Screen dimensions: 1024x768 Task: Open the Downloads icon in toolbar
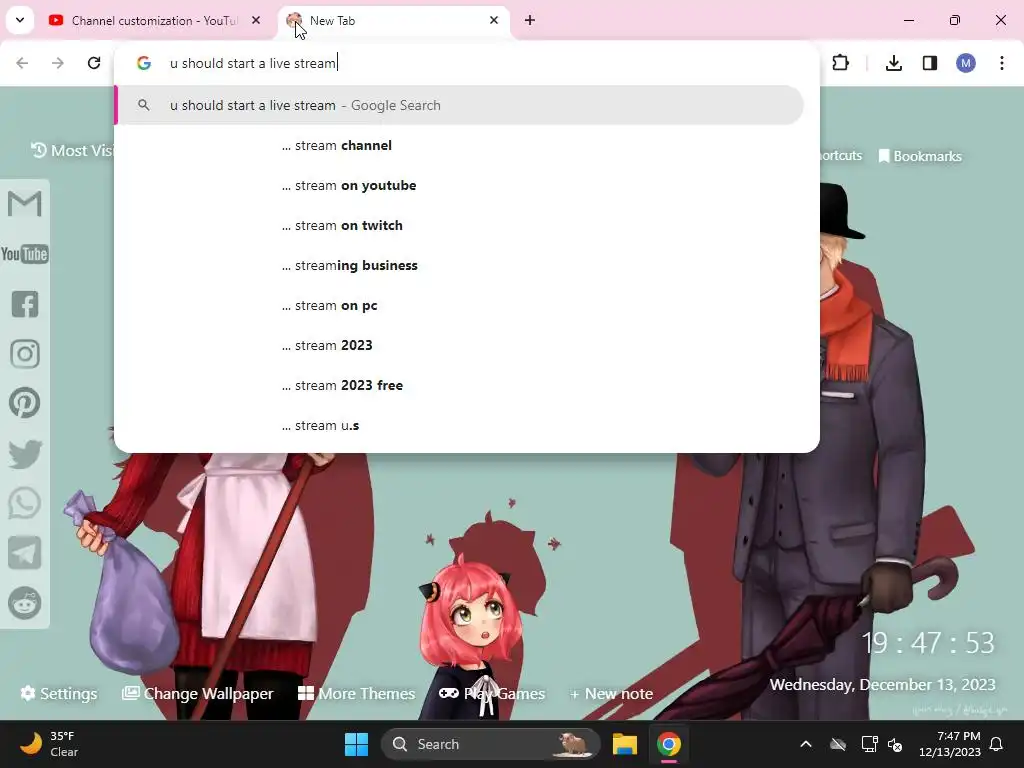point(894,63)
